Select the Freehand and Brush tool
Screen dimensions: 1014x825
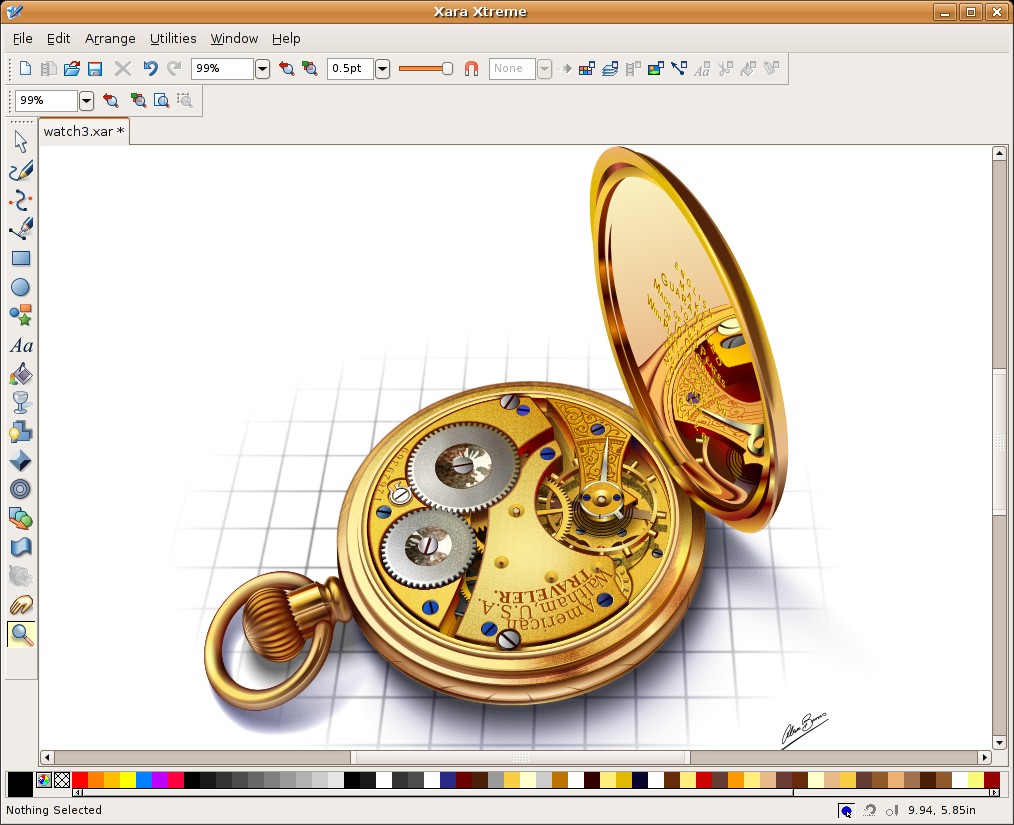(x=20, y=171)
